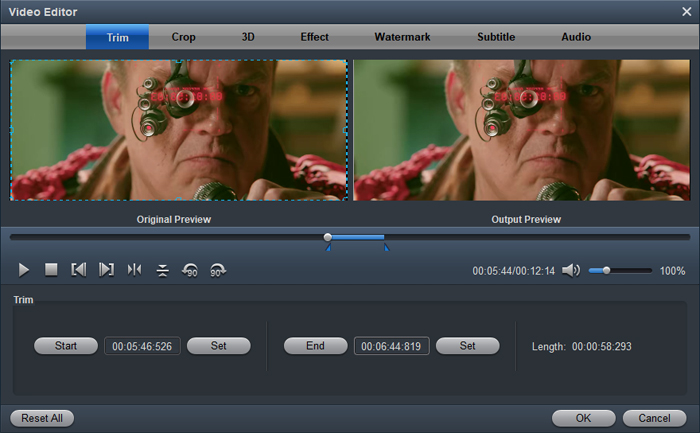The image size is (700, 433).
Task: Click the trim end marker on timeline
Action: (x=387, y=247)
